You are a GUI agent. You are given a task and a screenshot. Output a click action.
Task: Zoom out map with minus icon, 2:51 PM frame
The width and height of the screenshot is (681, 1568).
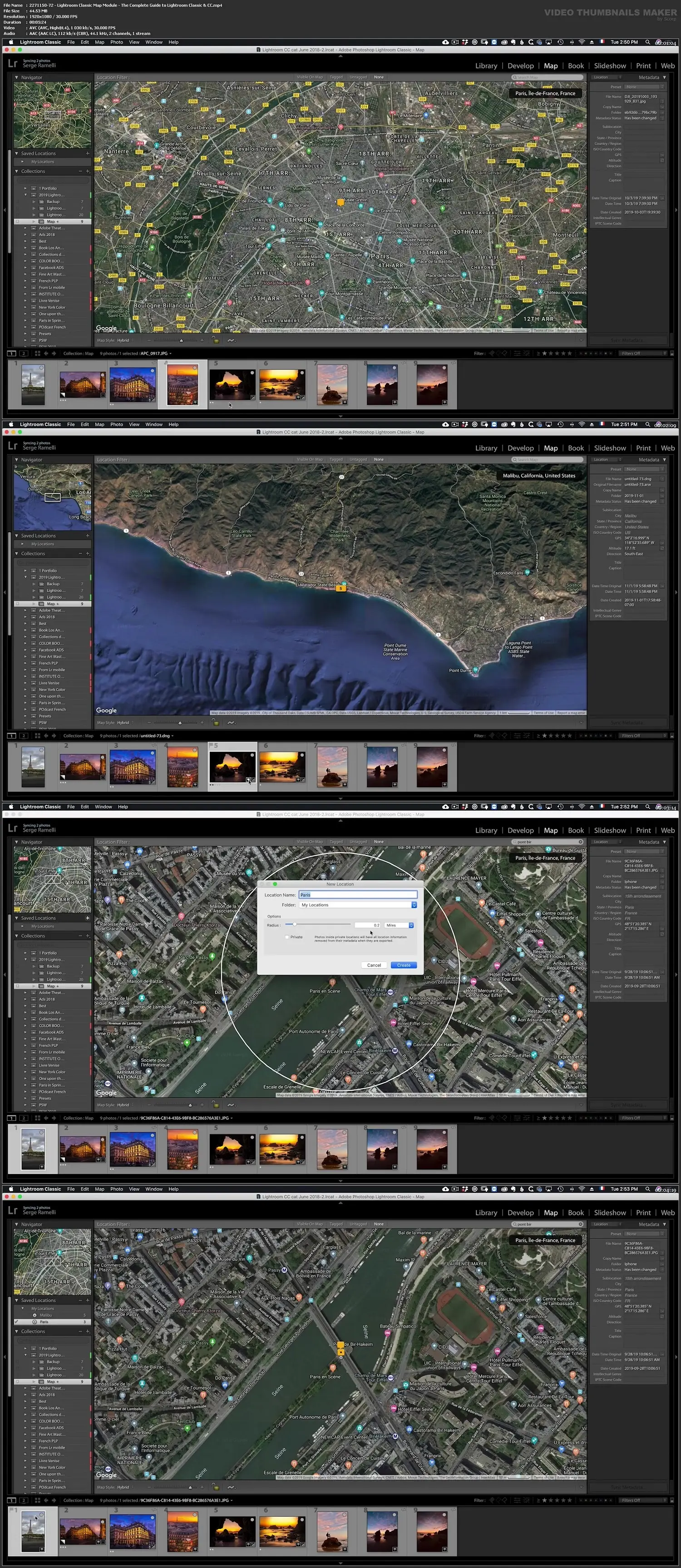point(148,723)
